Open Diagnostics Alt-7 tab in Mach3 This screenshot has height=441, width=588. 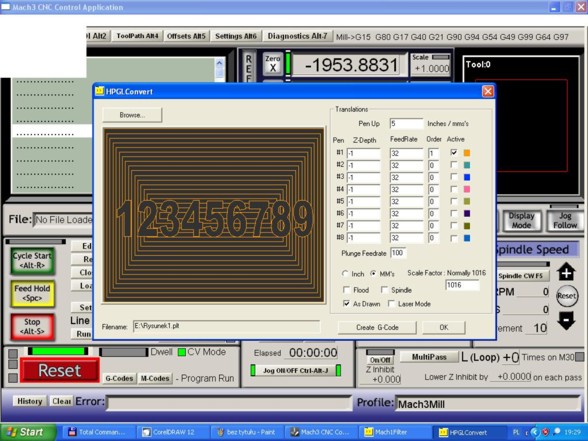(x=297, y=36)
